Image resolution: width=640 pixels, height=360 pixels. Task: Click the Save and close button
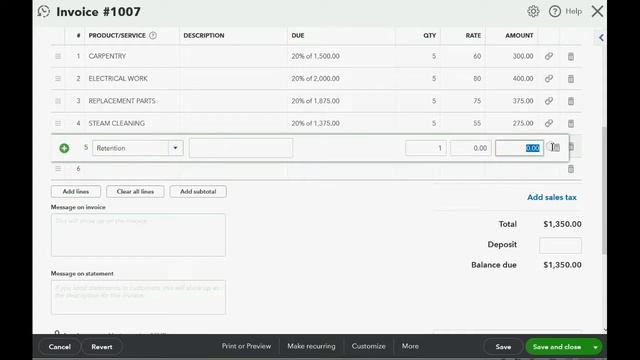(x=557, y=347)
